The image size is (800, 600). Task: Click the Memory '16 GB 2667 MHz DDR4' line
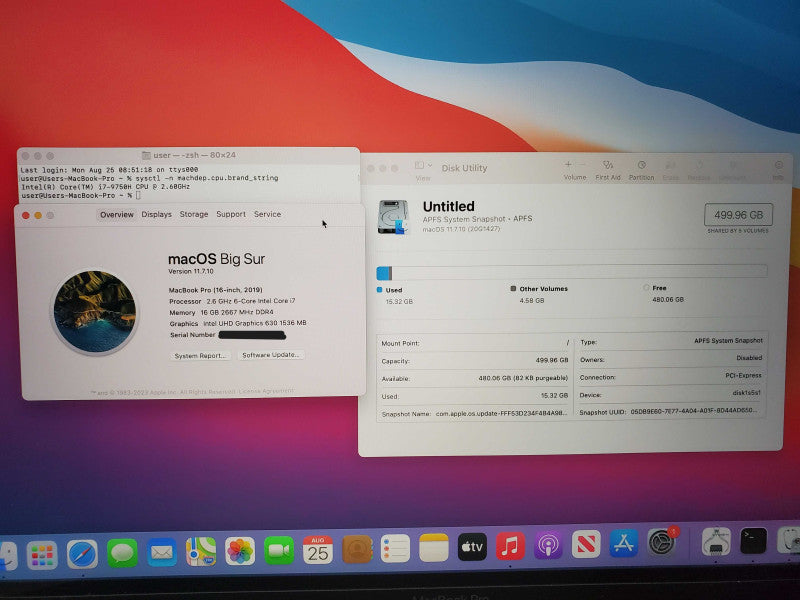click(x=221, y=312)
